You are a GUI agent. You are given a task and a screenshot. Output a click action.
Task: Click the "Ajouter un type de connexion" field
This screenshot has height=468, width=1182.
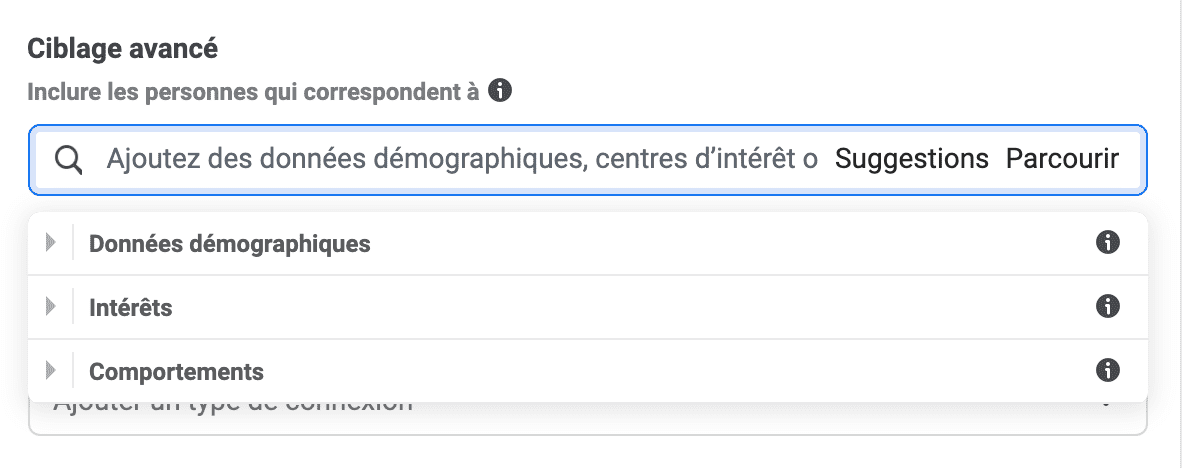[x=588, y=418]
